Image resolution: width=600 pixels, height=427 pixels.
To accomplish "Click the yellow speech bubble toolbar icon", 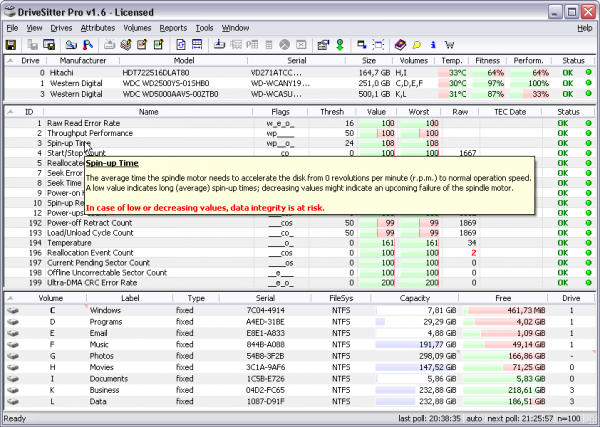I will (415, 45).
